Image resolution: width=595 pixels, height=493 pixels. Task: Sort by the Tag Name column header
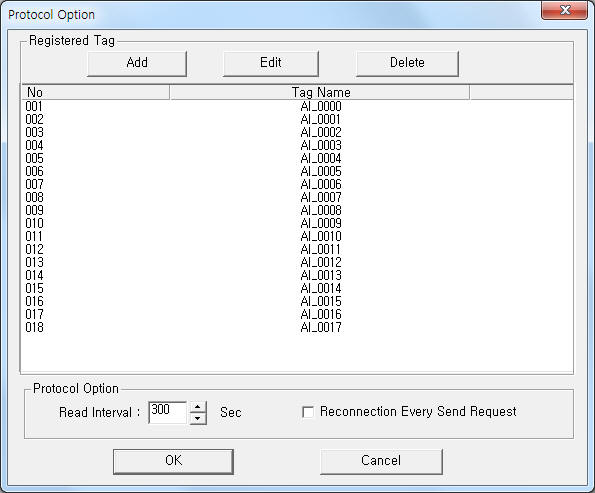tap(320, 92)
